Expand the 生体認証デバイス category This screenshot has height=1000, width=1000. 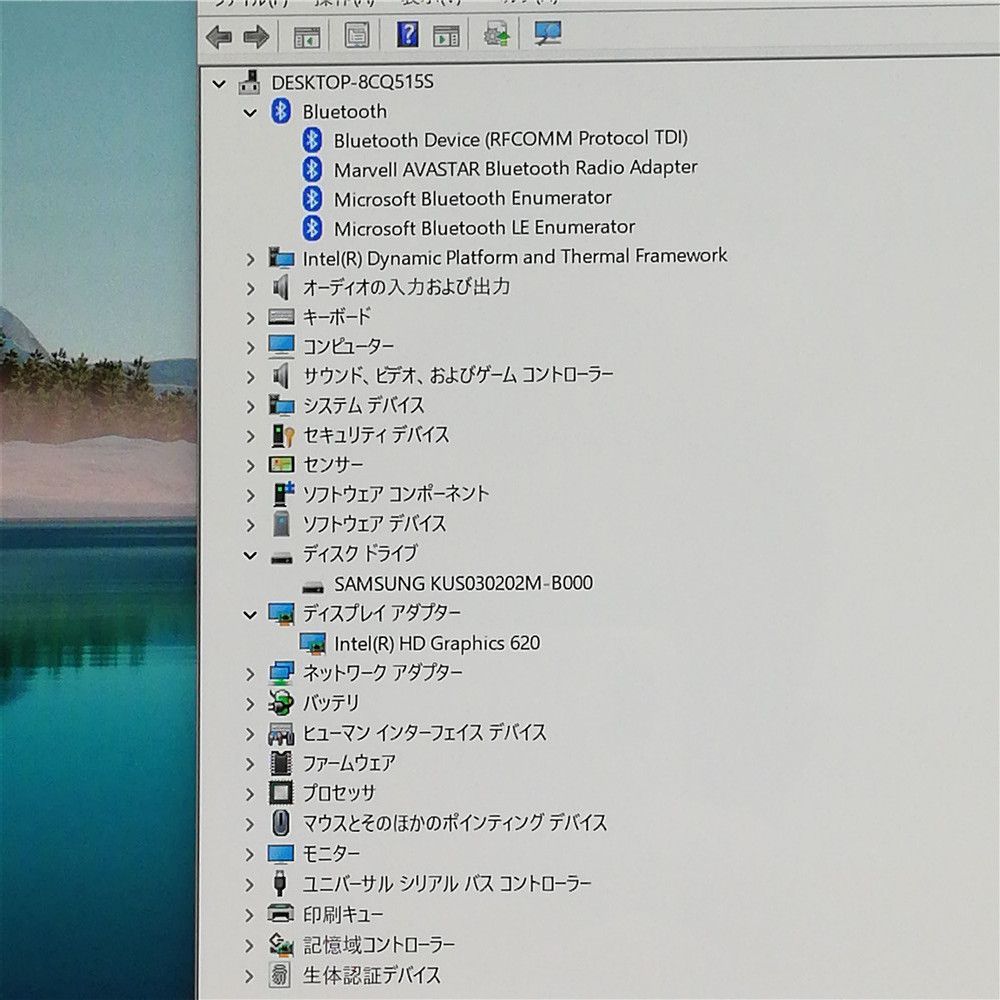pos(249,975)
